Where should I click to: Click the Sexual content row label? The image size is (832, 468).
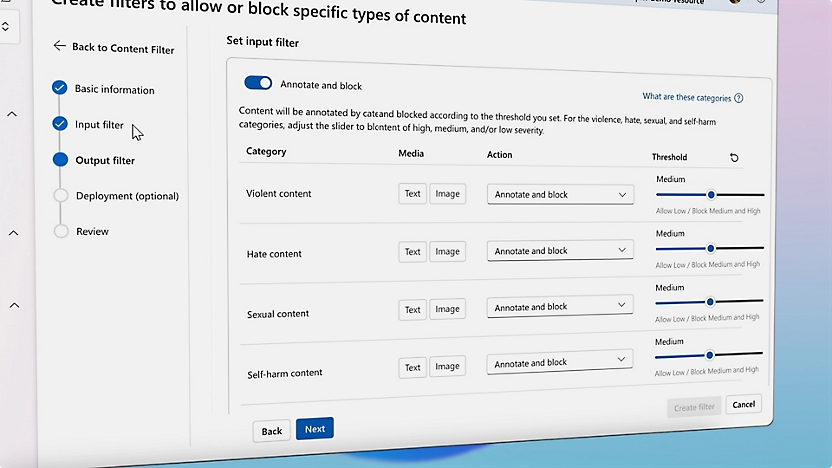tap(278, 314)
